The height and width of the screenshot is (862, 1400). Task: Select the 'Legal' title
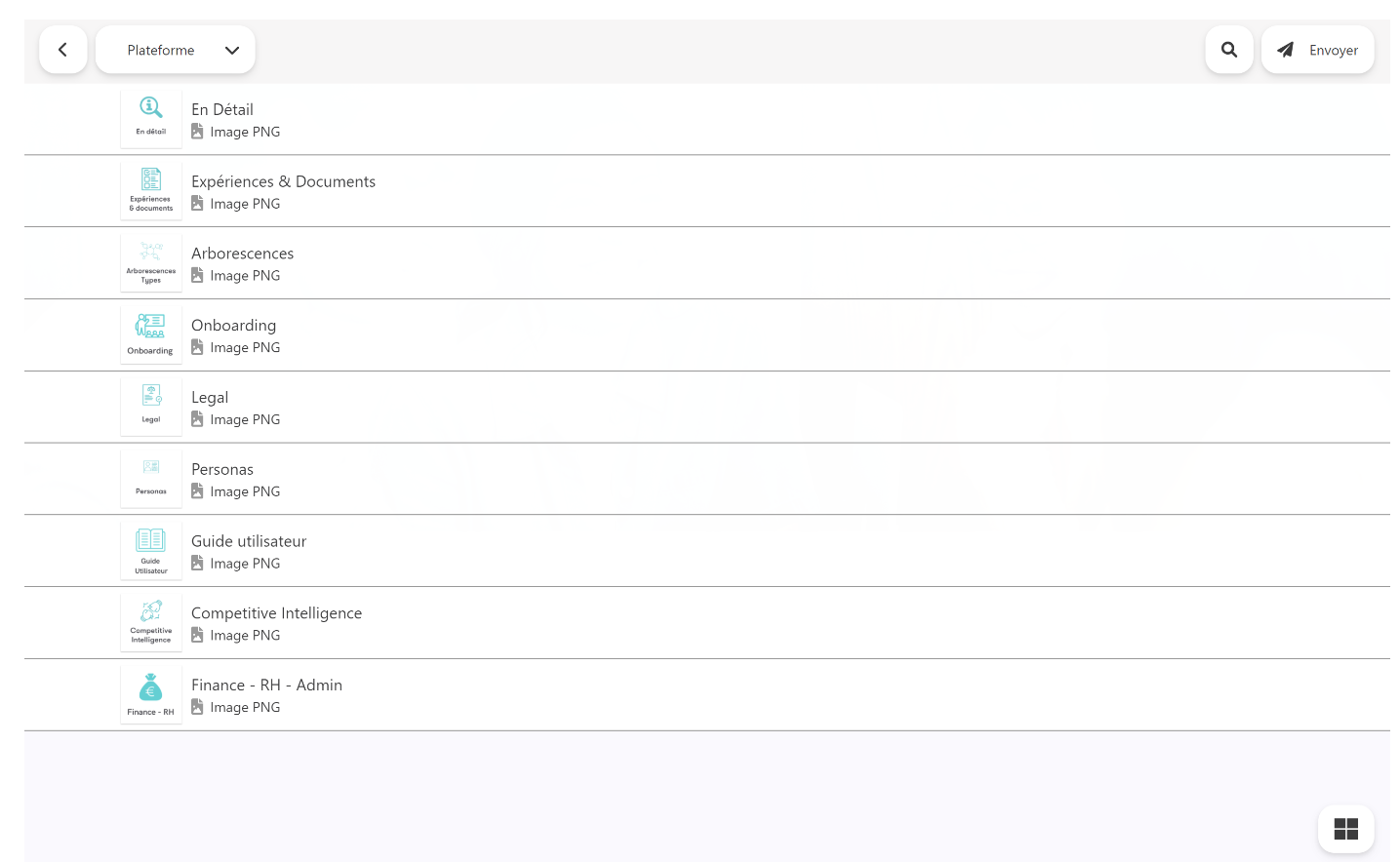coord(210,398)
